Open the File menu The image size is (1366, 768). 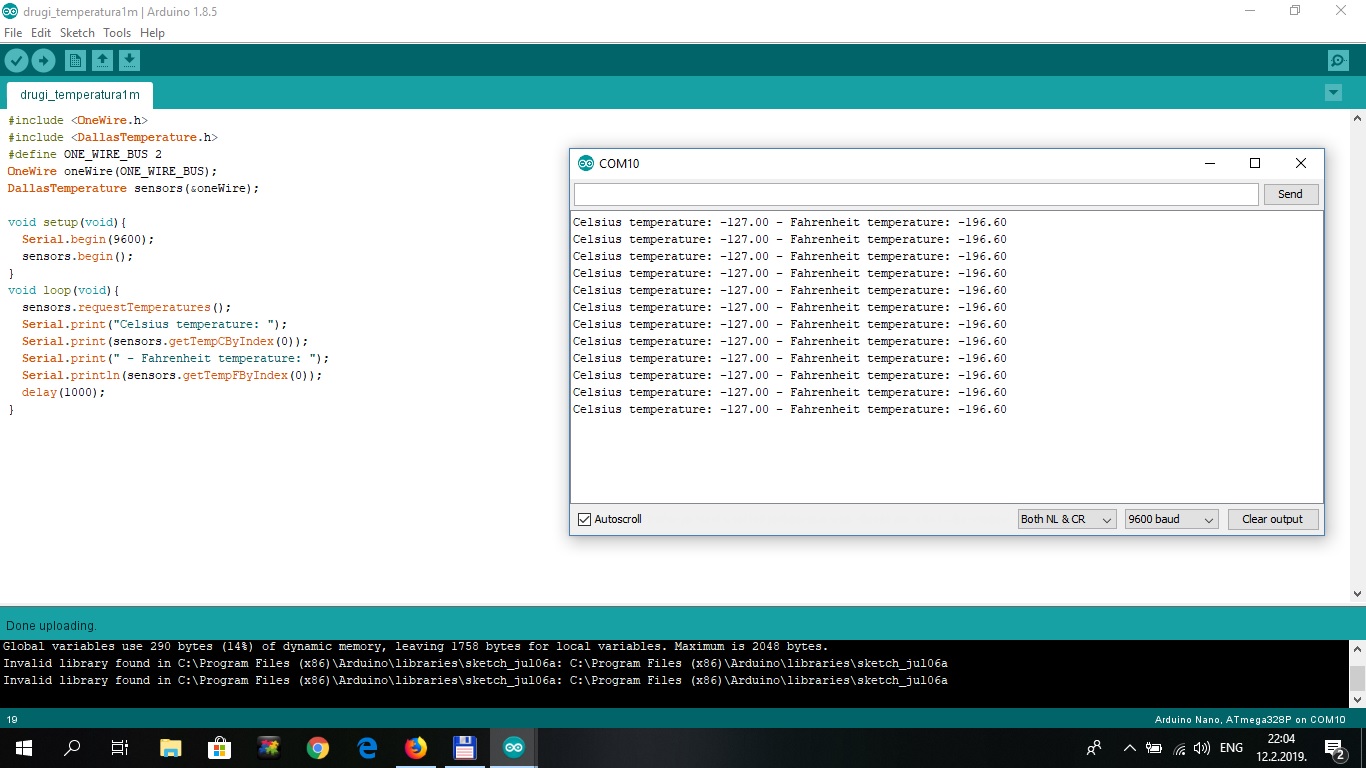[13, 33]
